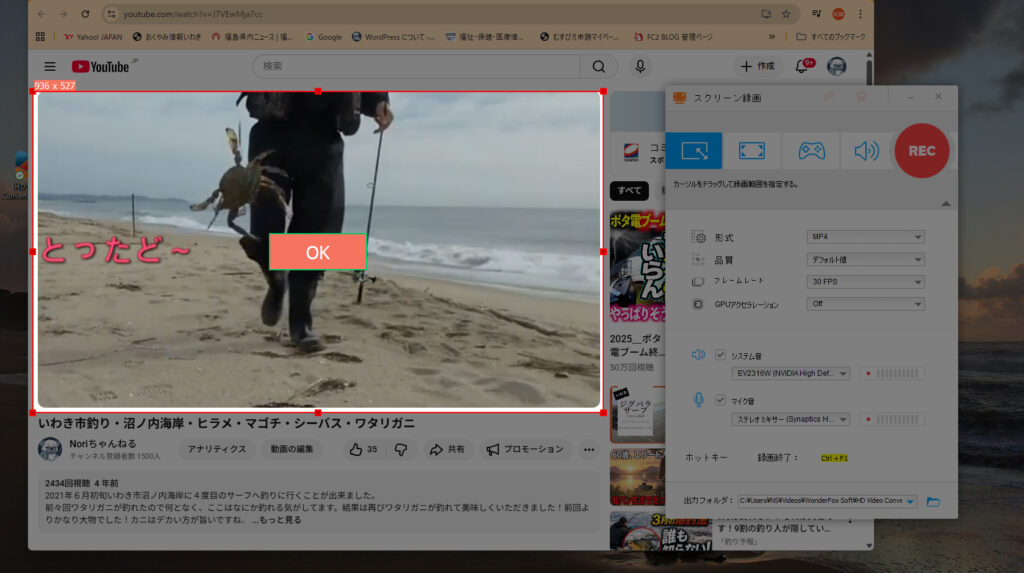The height and width of the screenshot is (573, 1024).
Task: Toggle the マイク音 checkbox
Action: tap(720, 400)
